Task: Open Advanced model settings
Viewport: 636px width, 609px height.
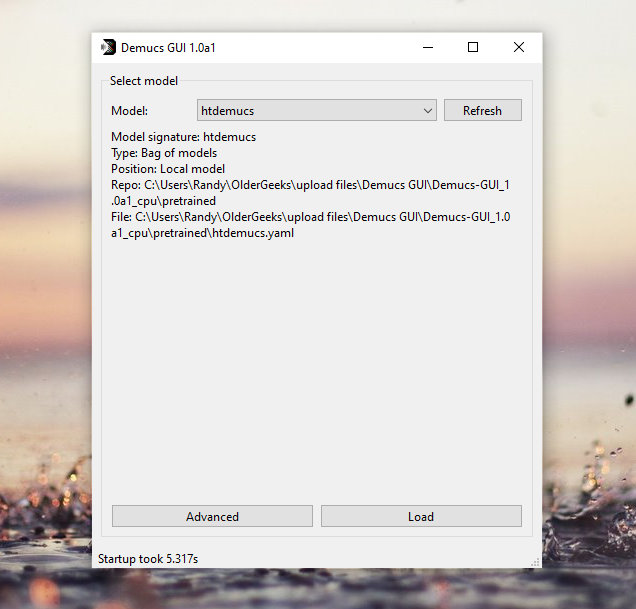Action: click(x=212, y=516)
